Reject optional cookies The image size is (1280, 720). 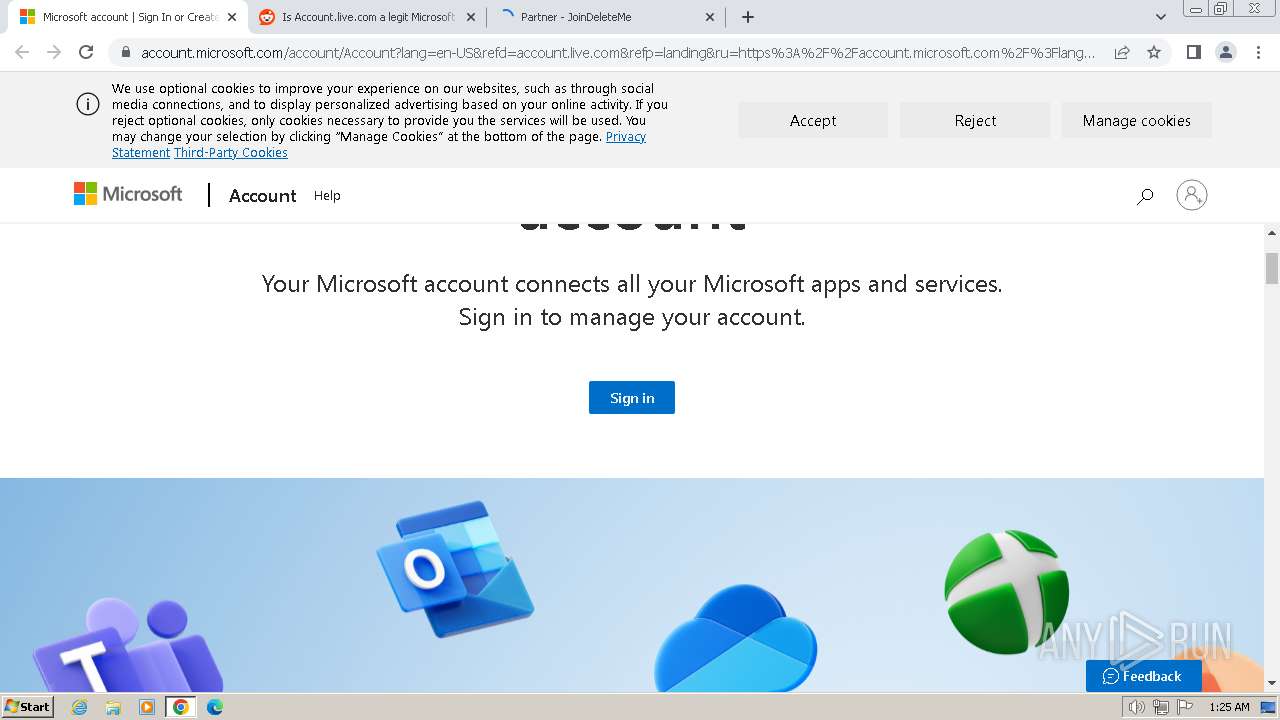975,120
